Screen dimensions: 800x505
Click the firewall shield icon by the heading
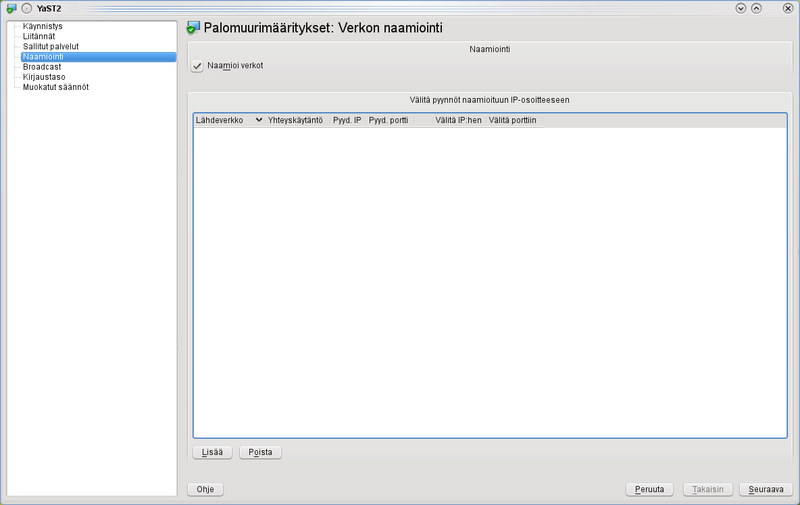(194, 28)
